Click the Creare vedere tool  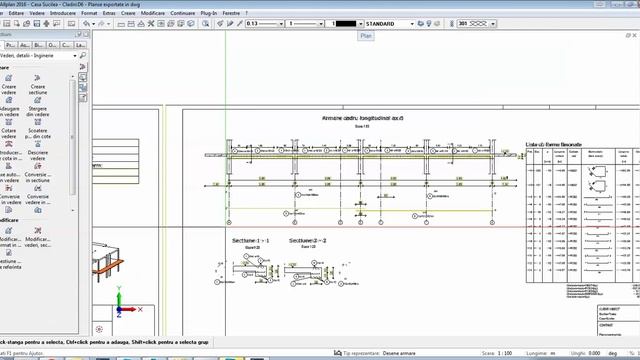(9, 84)
